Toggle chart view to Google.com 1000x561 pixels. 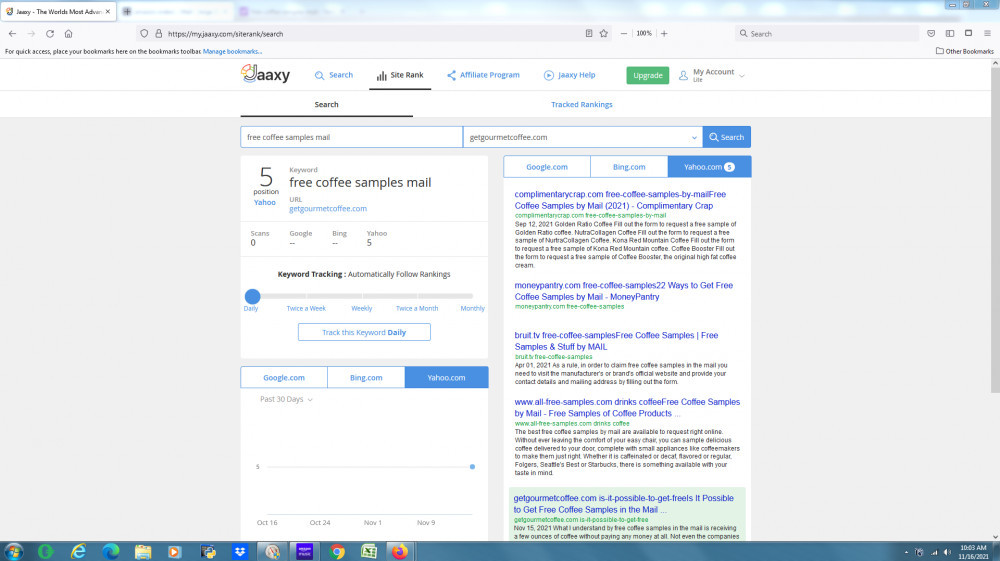(x=284, y=378)
